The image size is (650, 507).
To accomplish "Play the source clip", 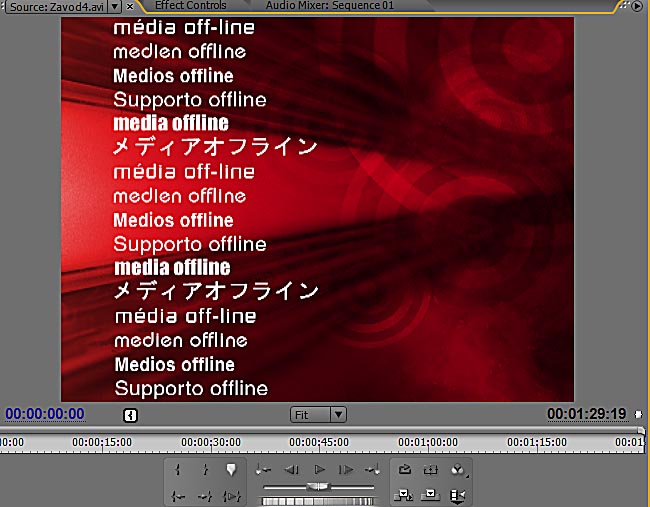I will 319,470.
